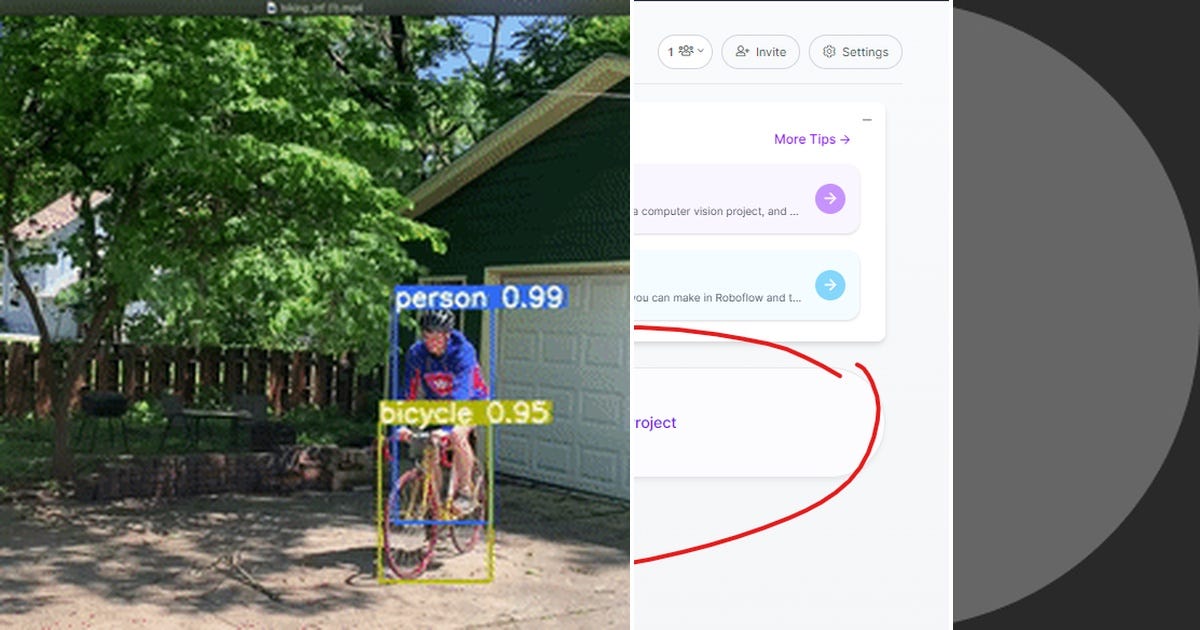Viewport: 1200px width, 630px height.
Task: Select the person 0.99 detection label
Action: point(480,298)
